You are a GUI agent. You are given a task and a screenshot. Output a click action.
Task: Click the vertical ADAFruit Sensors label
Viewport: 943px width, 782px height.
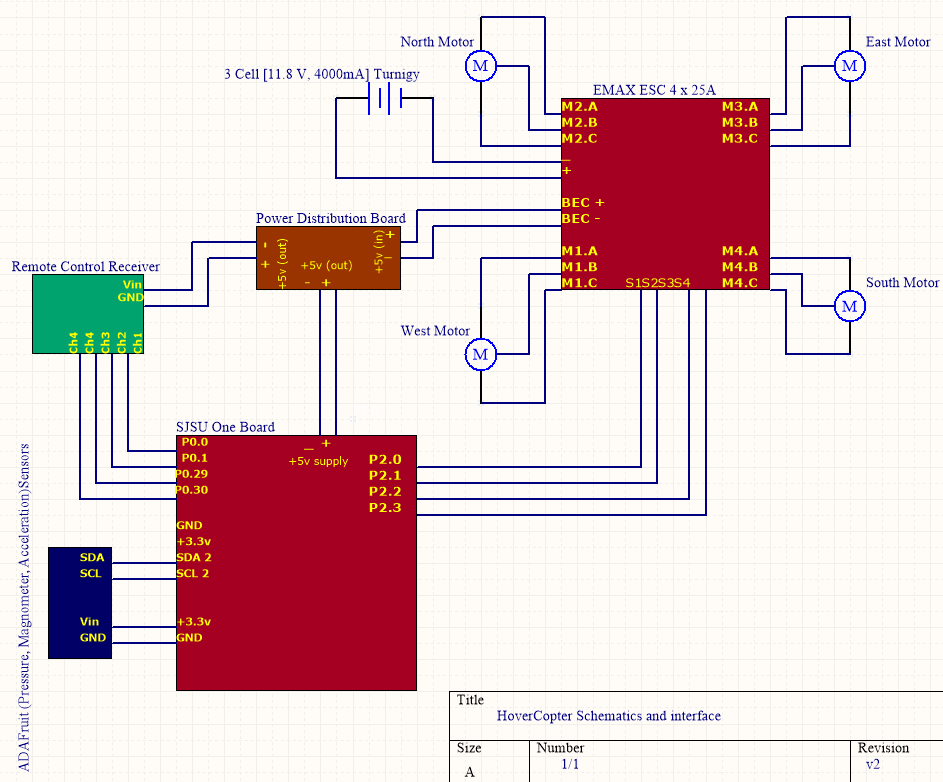[x=23, y=608]
